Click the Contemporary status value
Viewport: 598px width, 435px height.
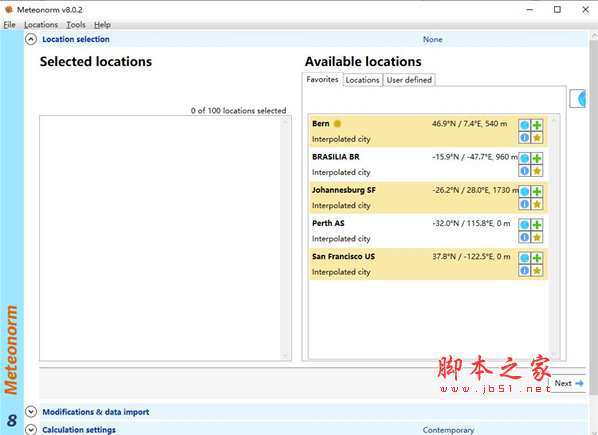(448, 430)
